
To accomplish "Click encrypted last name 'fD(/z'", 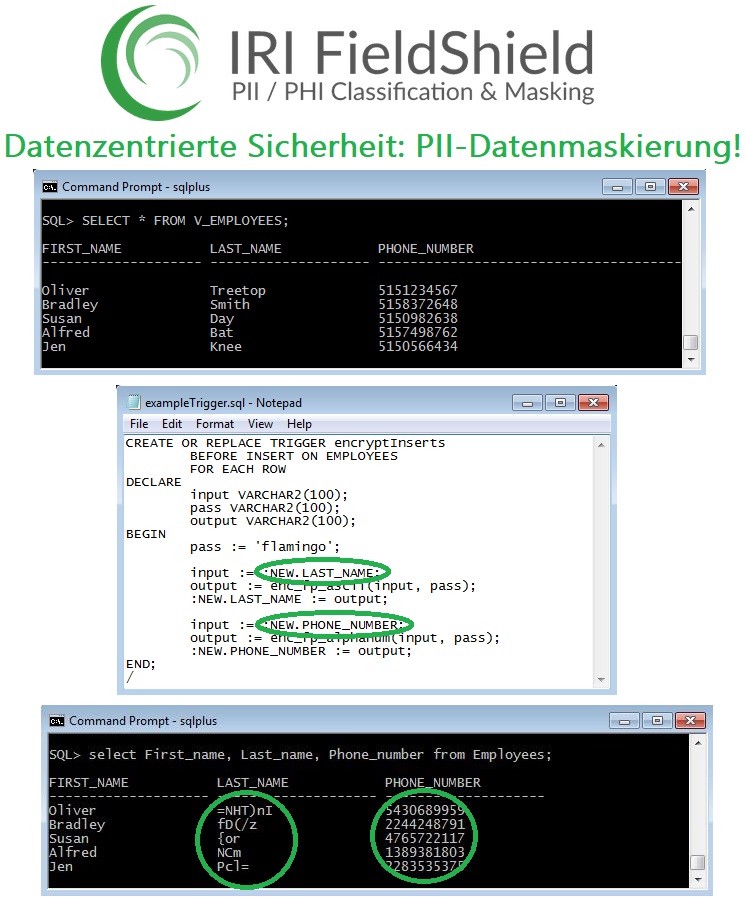I will click(x=237, y=824).
